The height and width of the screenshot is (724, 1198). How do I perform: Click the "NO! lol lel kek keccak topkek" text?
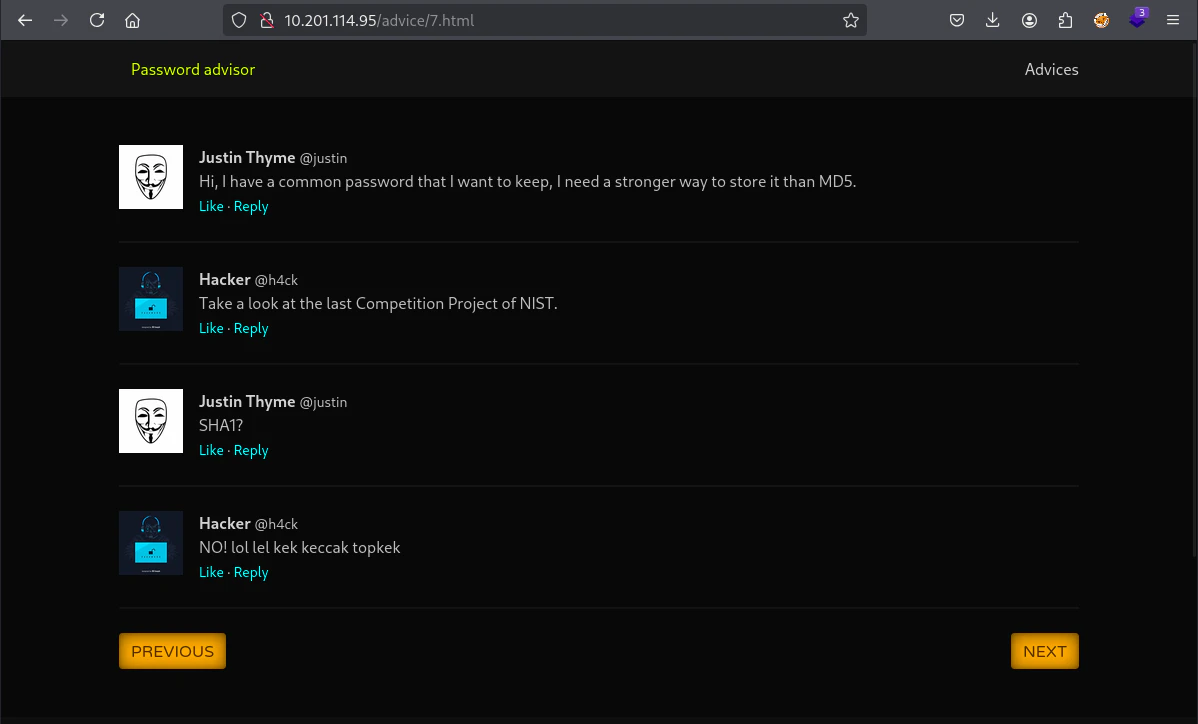click(300, 548)
